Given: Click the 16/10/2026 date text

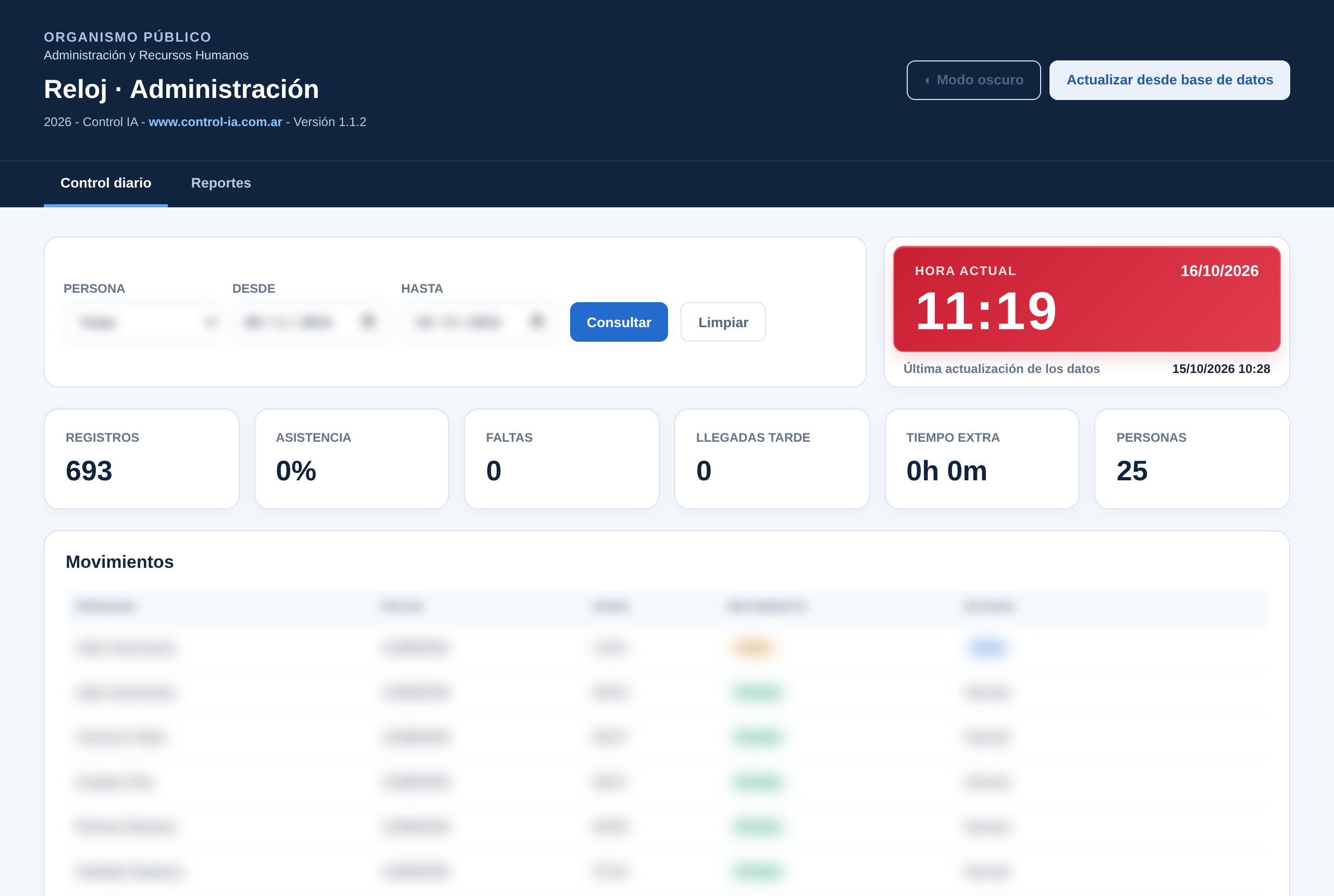Looking at the screenshot, I should (x=1219, y=271).
